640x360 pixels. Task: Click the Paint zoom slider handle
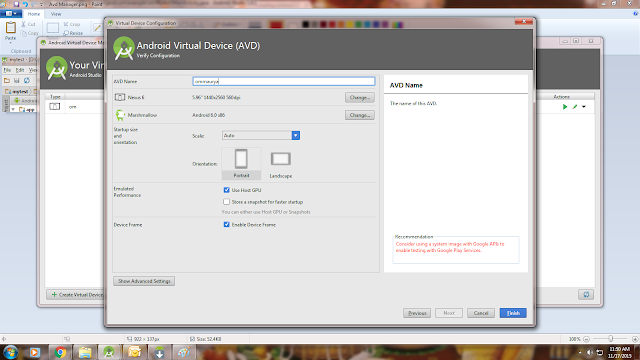pos(611,339)
